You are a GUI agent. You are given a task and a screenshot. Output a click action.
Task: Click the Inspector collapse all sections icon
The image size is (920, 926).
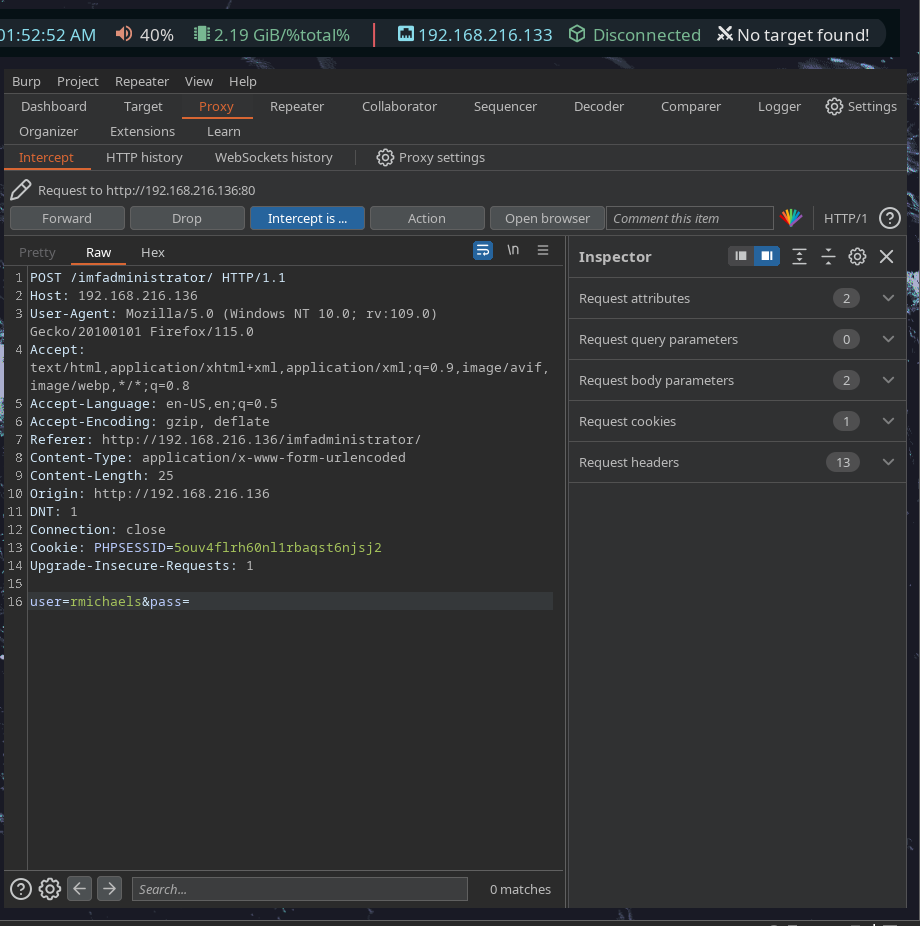(828, 256)
